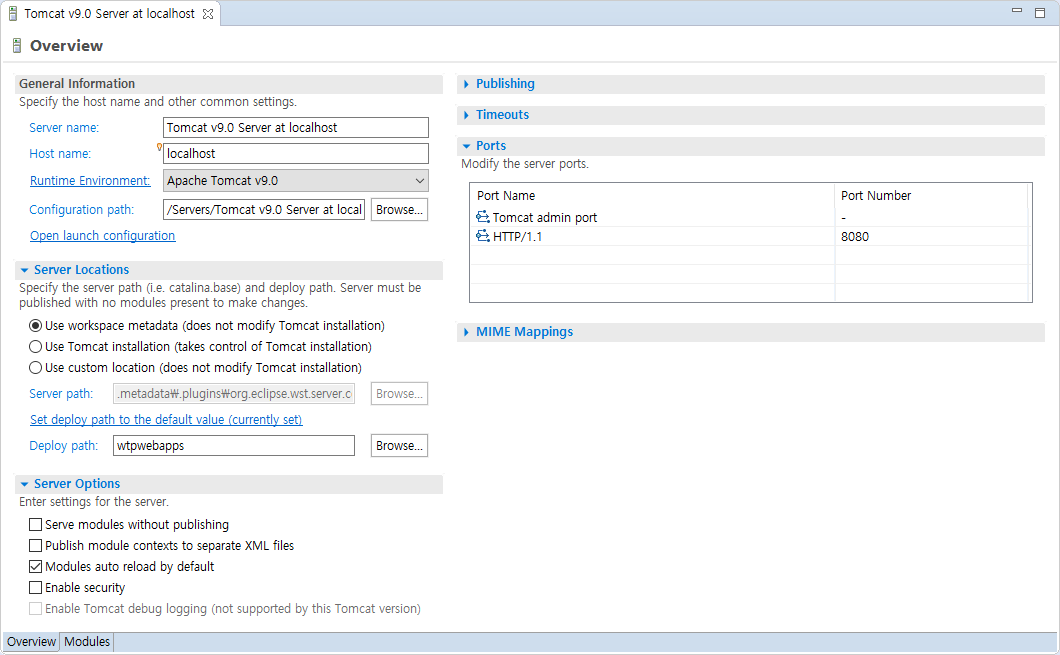Toggle the Enable security checkbox
1060x655 pixels.
pos(35,587)
